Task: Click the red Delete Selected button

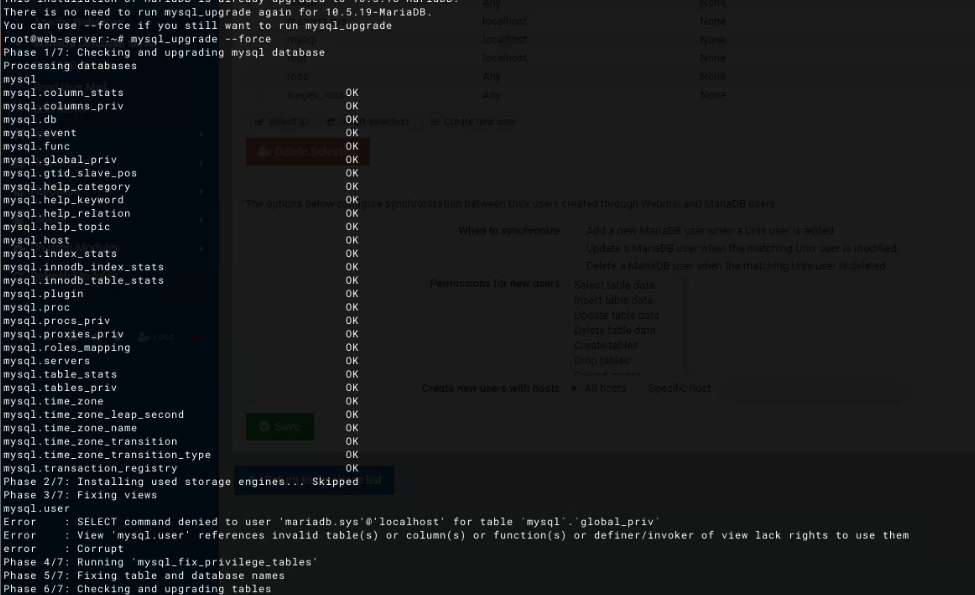Action: [x=308, y=152]
